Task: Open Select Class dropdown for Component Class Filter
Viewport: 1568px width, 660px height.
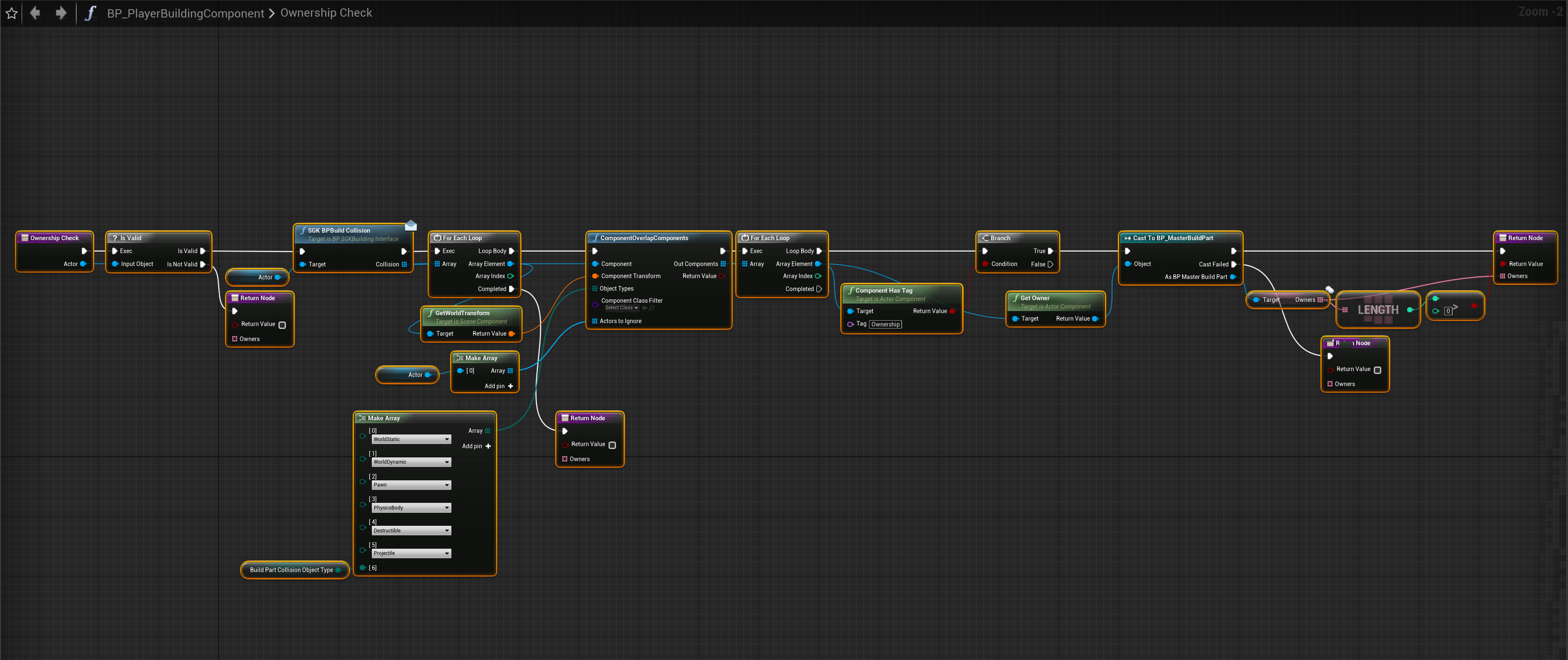Action: 621,308
